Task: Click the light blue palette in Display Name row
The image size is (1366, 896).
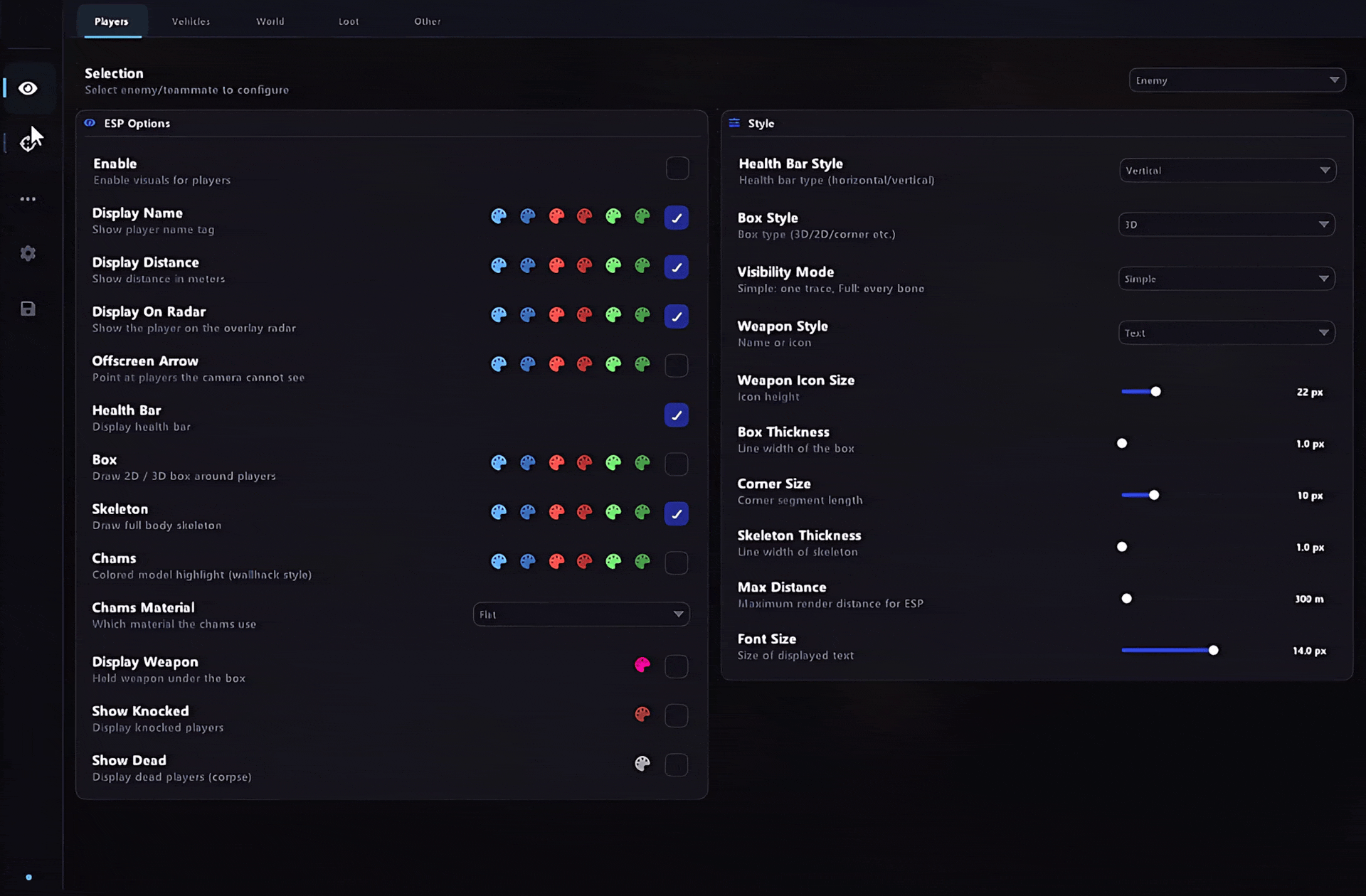Action: pyautogui.click(x=499, y=216)
